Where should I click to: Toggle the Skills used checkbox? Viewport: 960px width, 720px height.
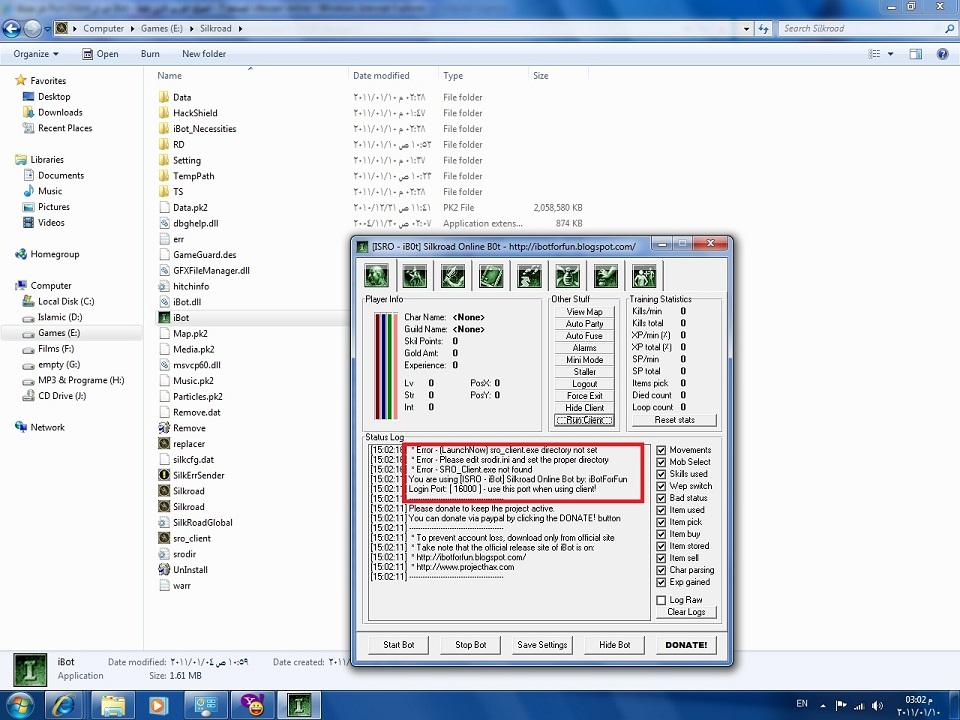click(661, 474)
